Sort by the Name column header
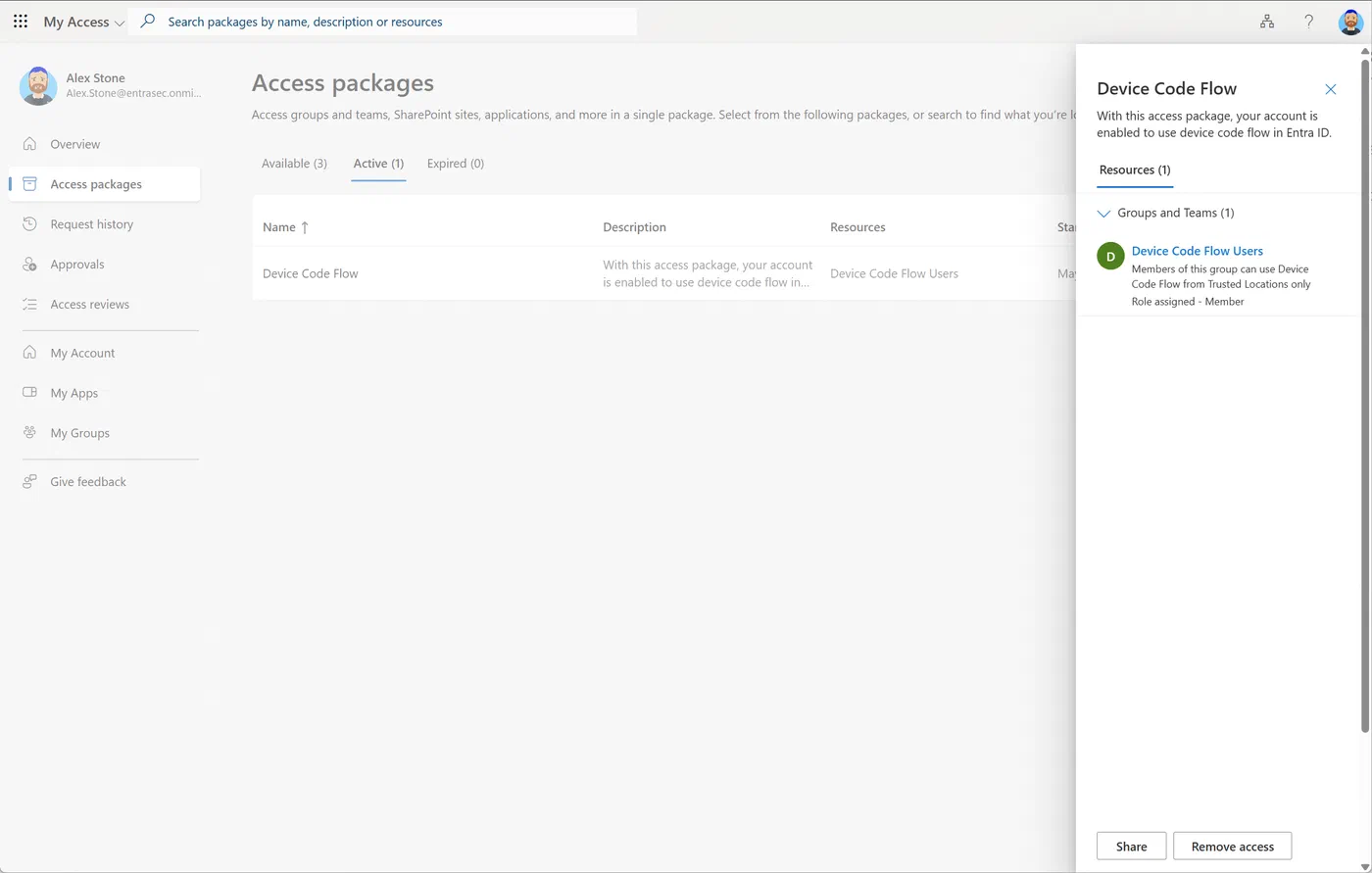 coord(279,227)
